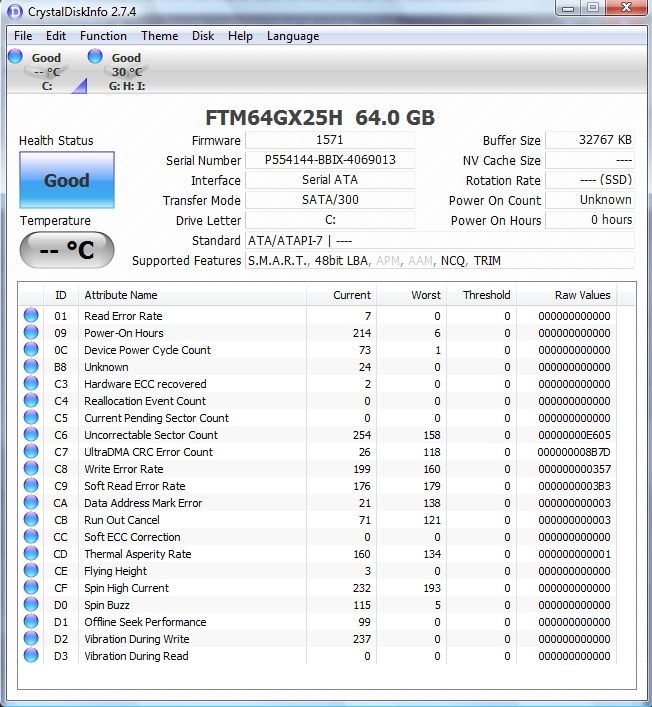
Task: Click the status orb for UltraDMA CRC Error Count
Action: (31, 451)
